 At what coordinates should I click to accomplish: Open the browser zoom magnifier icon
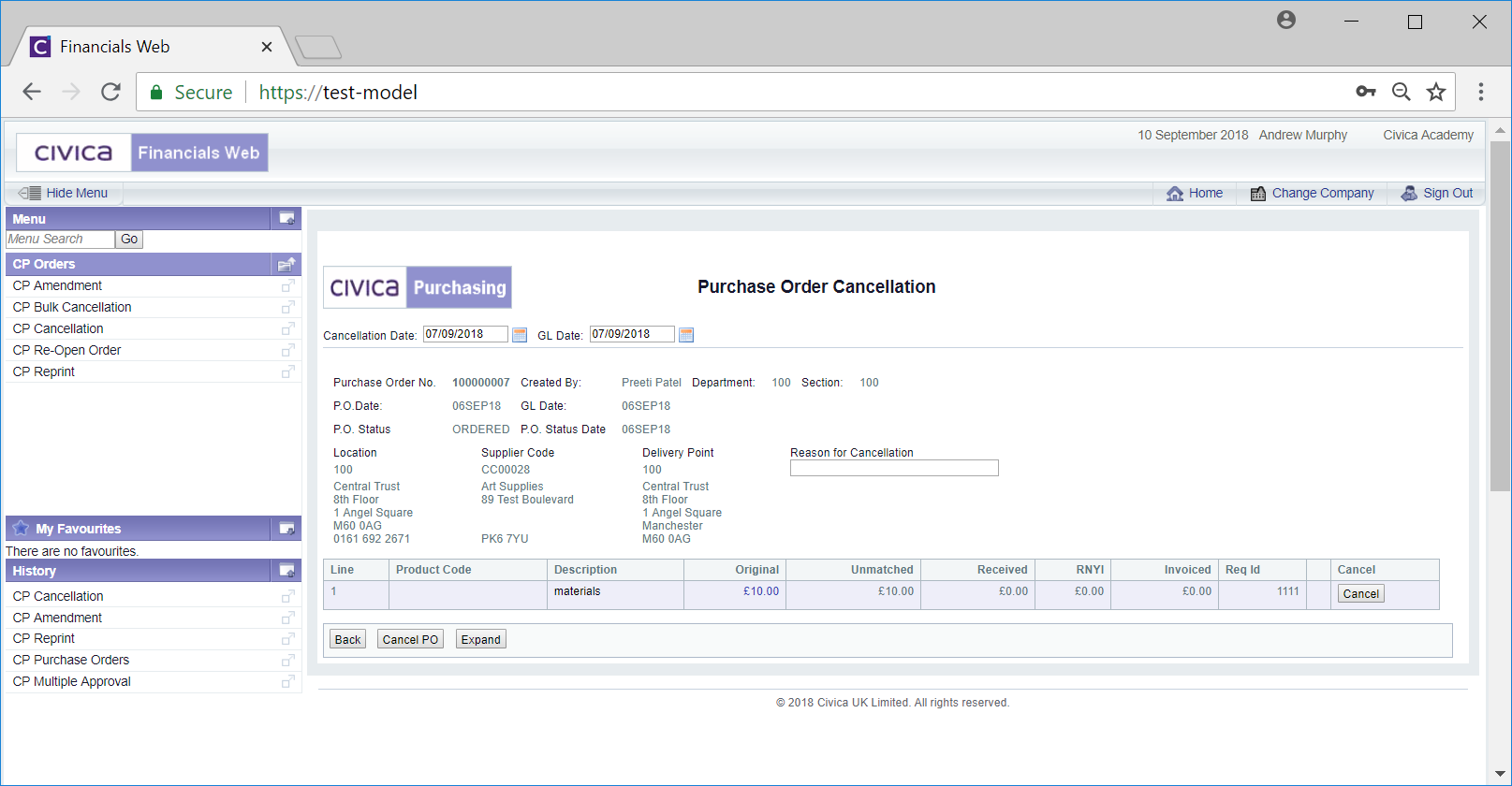(1402, 92)
